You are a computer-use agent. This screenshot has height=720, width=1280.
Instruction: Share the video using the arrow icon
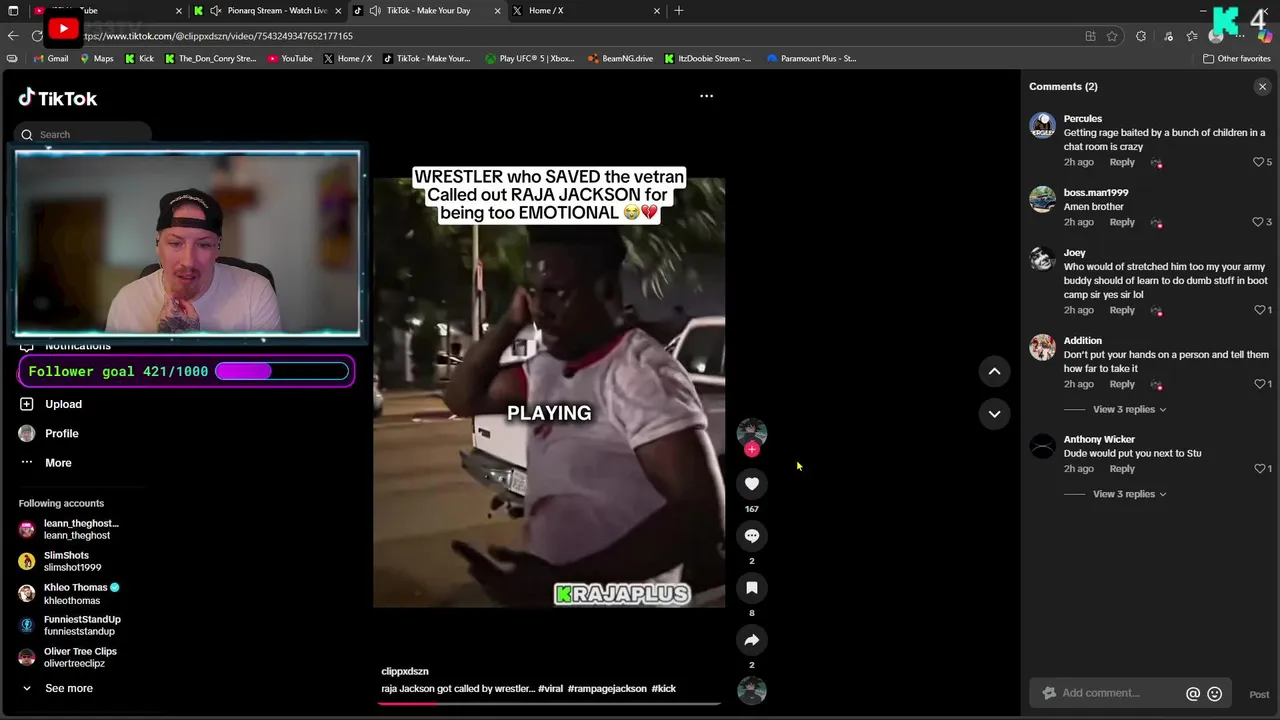(752, 640)
